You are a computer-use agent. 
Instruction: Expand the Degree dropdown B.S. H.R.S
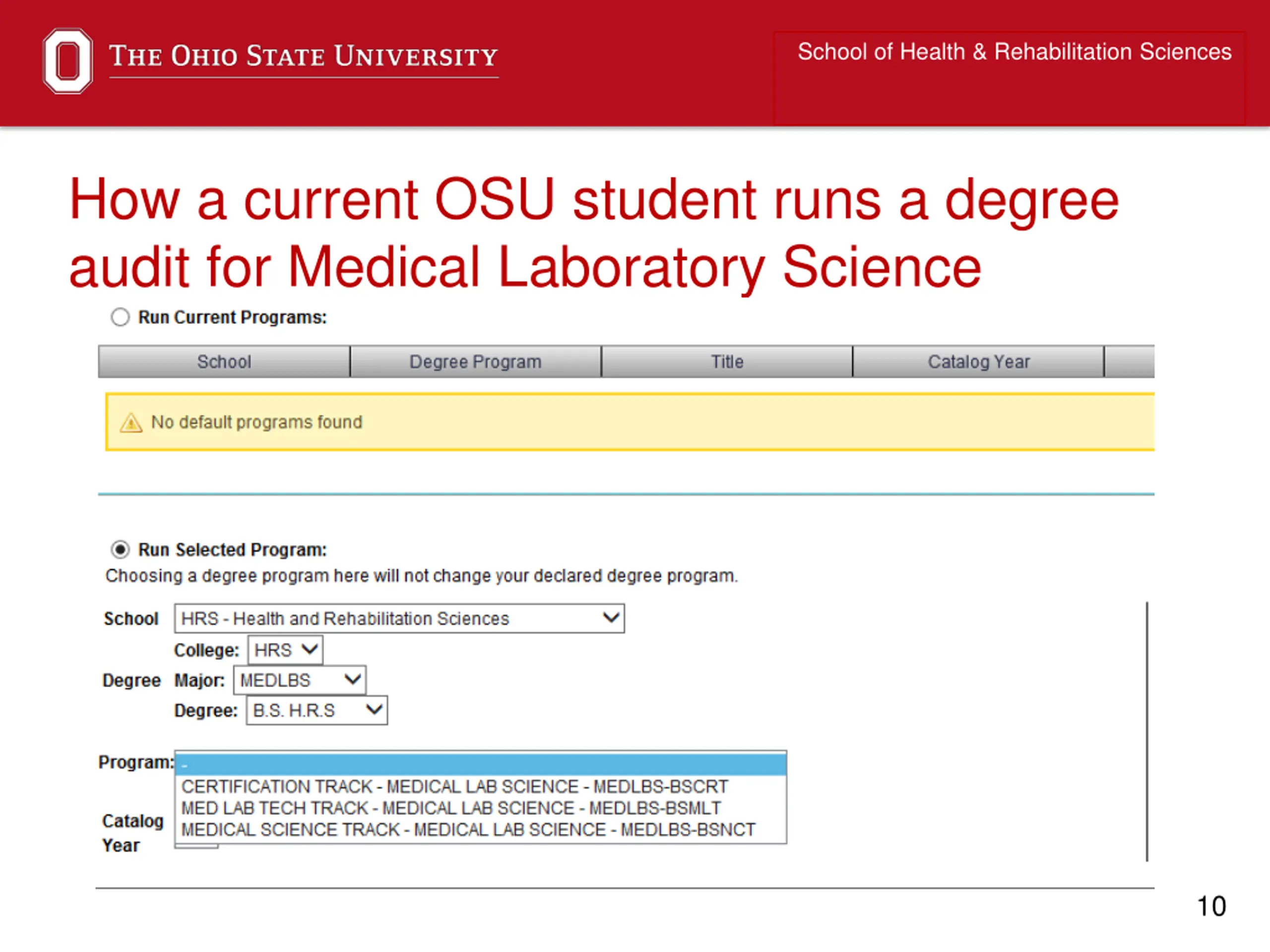pos(317,711)
